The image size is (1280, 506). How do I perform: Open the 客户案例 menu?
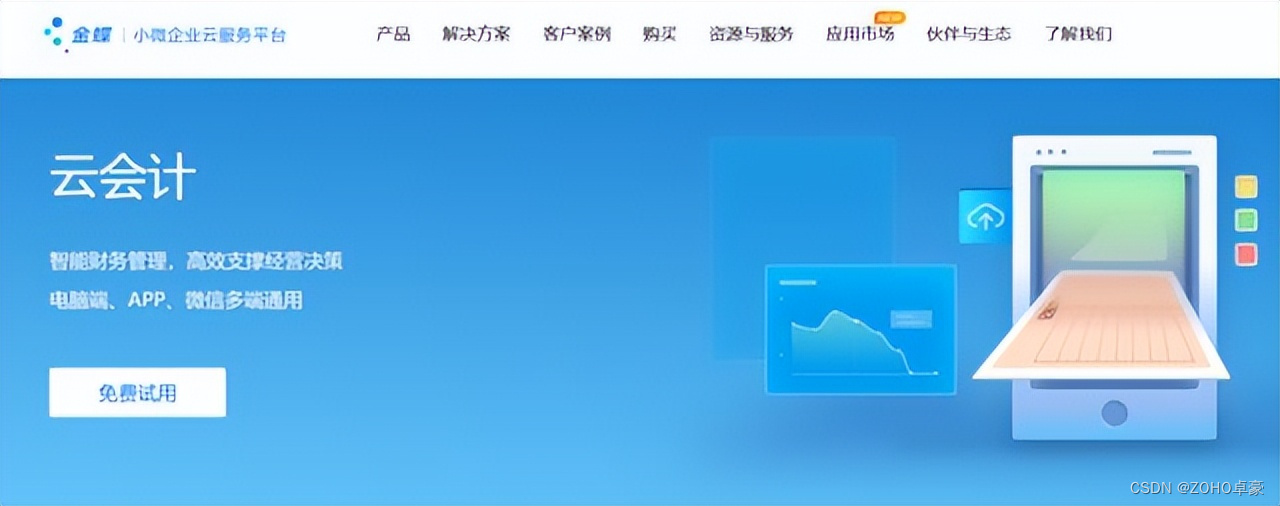point(577,34)
